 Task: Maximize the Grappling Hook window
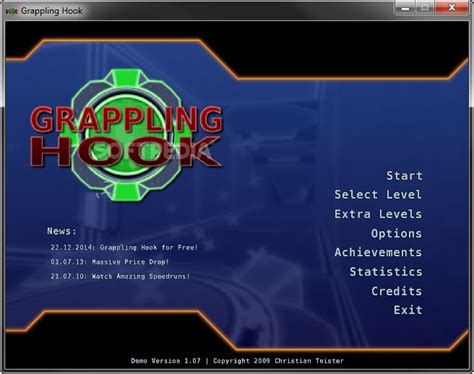click(424, 8)
